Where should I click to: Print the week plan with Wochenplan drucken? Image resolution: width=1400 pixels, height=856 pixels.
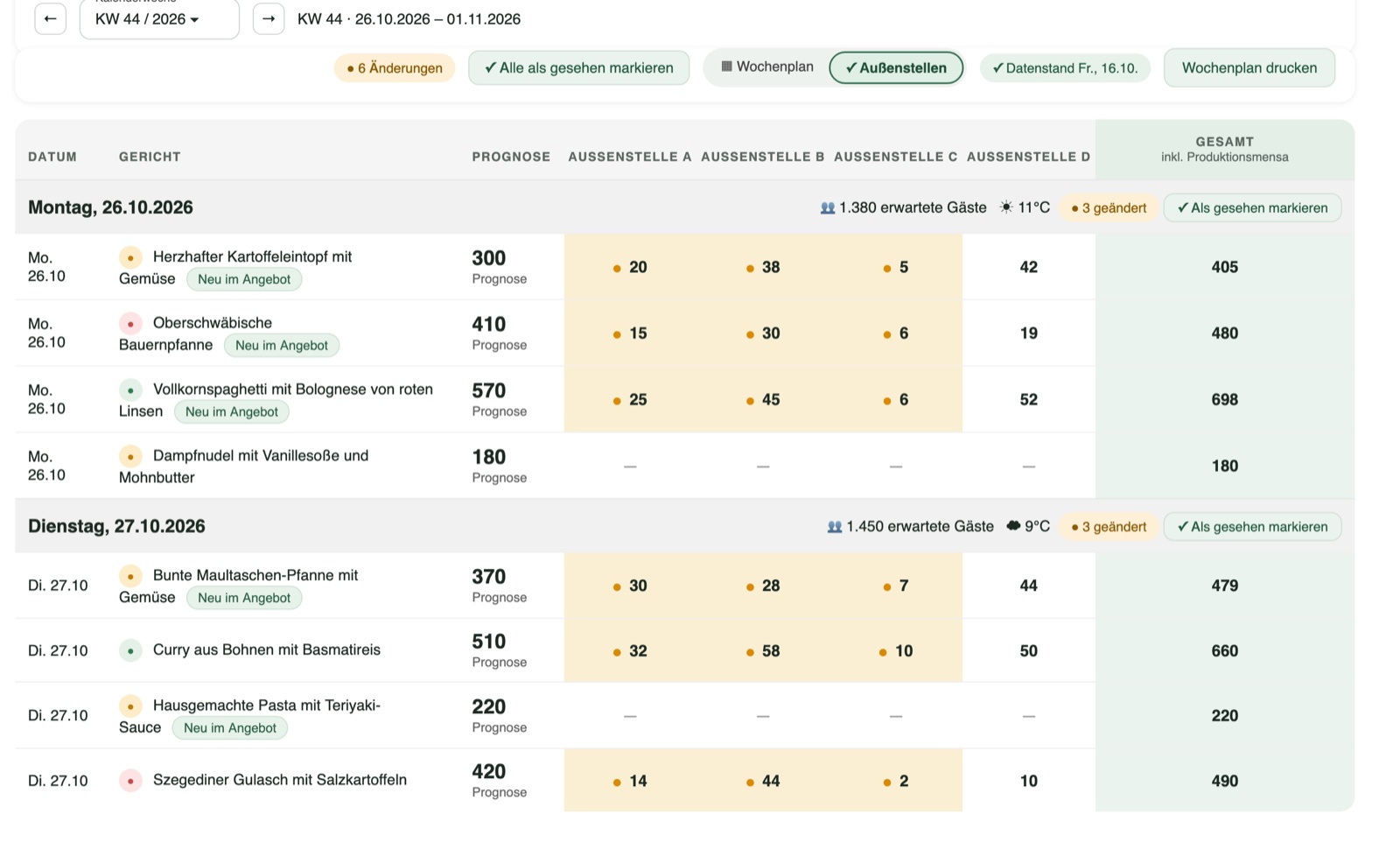tap(1249, 68)
